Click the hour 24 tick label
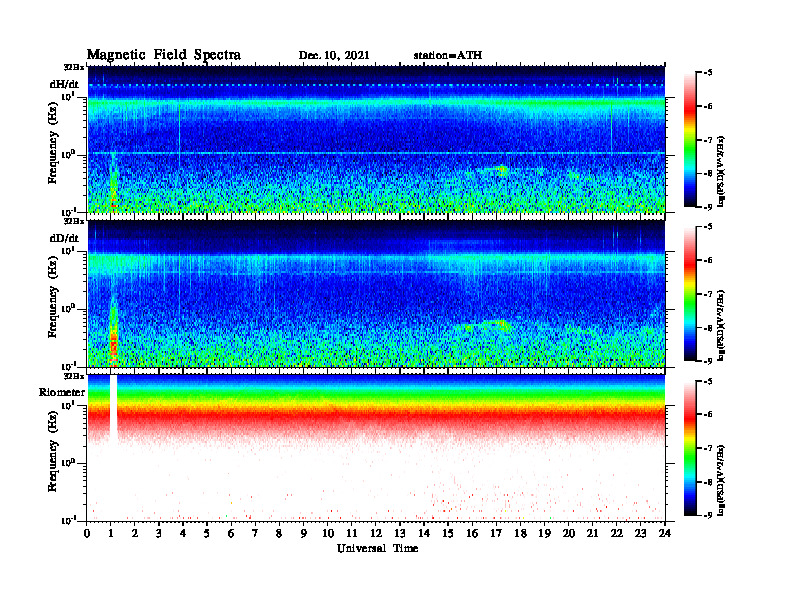Screen dimensions: 792x612 click(x=665, y=533)
